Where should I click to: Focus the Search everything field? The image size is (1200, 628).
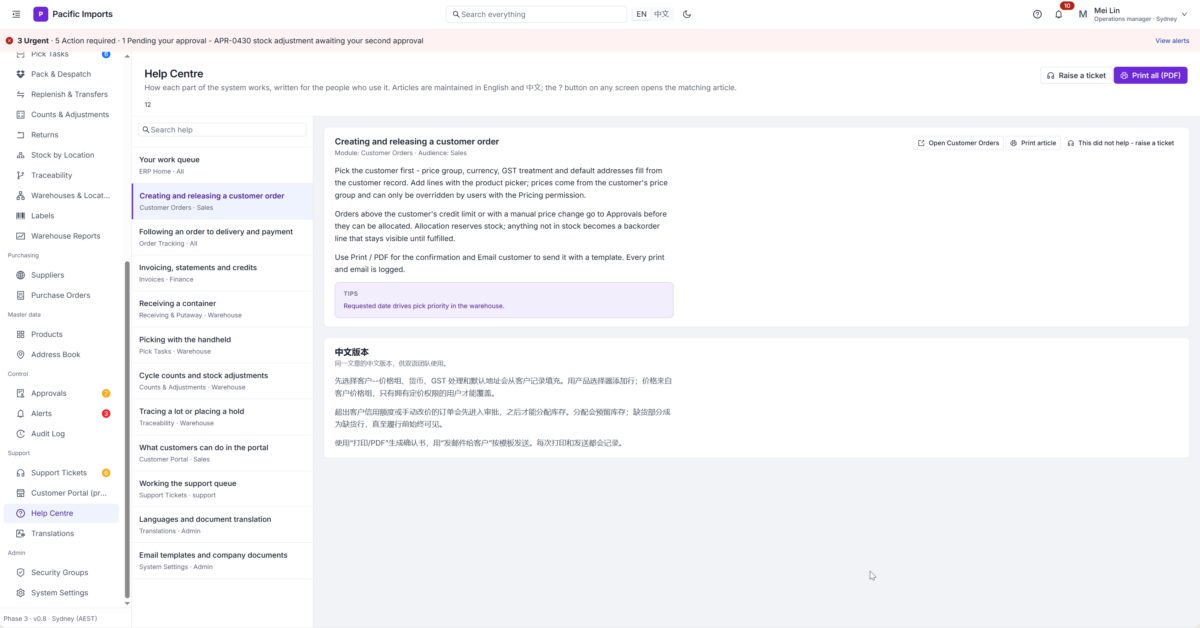(x=537, y=14)
